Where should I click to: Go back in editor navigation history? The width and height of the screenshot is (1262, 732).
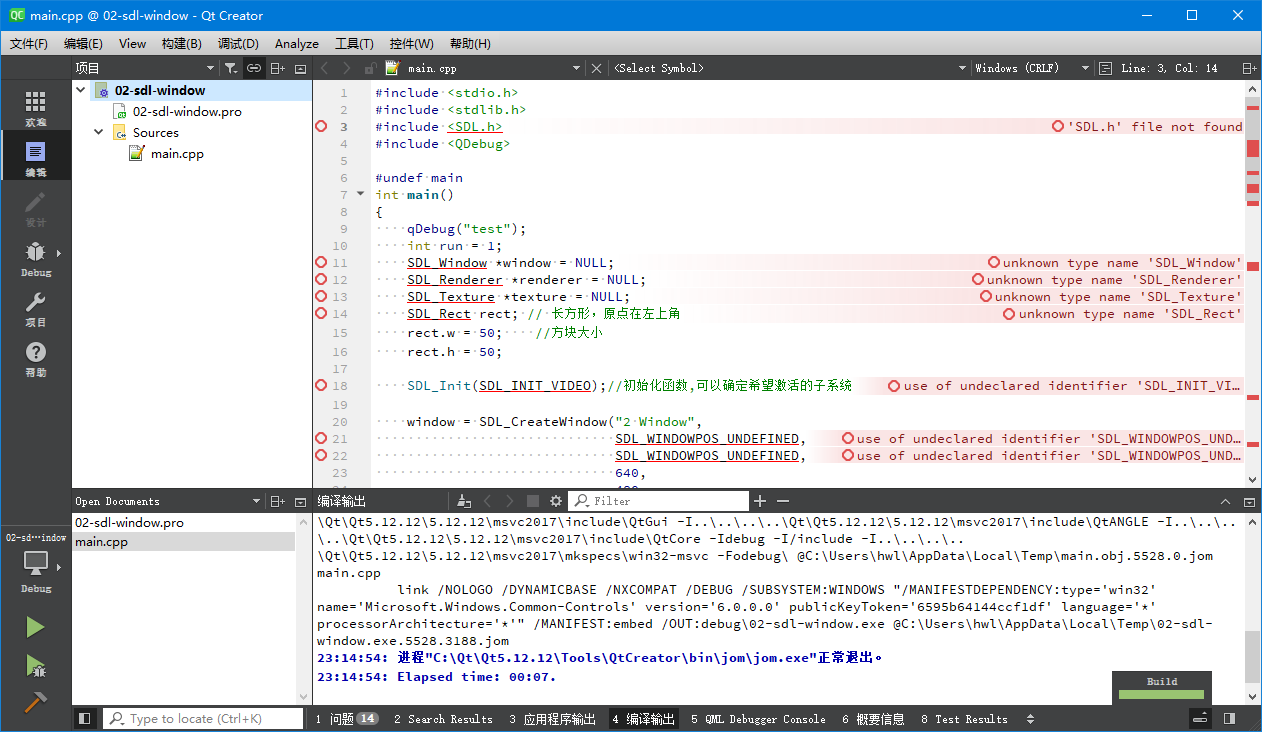tap(324, 68)
